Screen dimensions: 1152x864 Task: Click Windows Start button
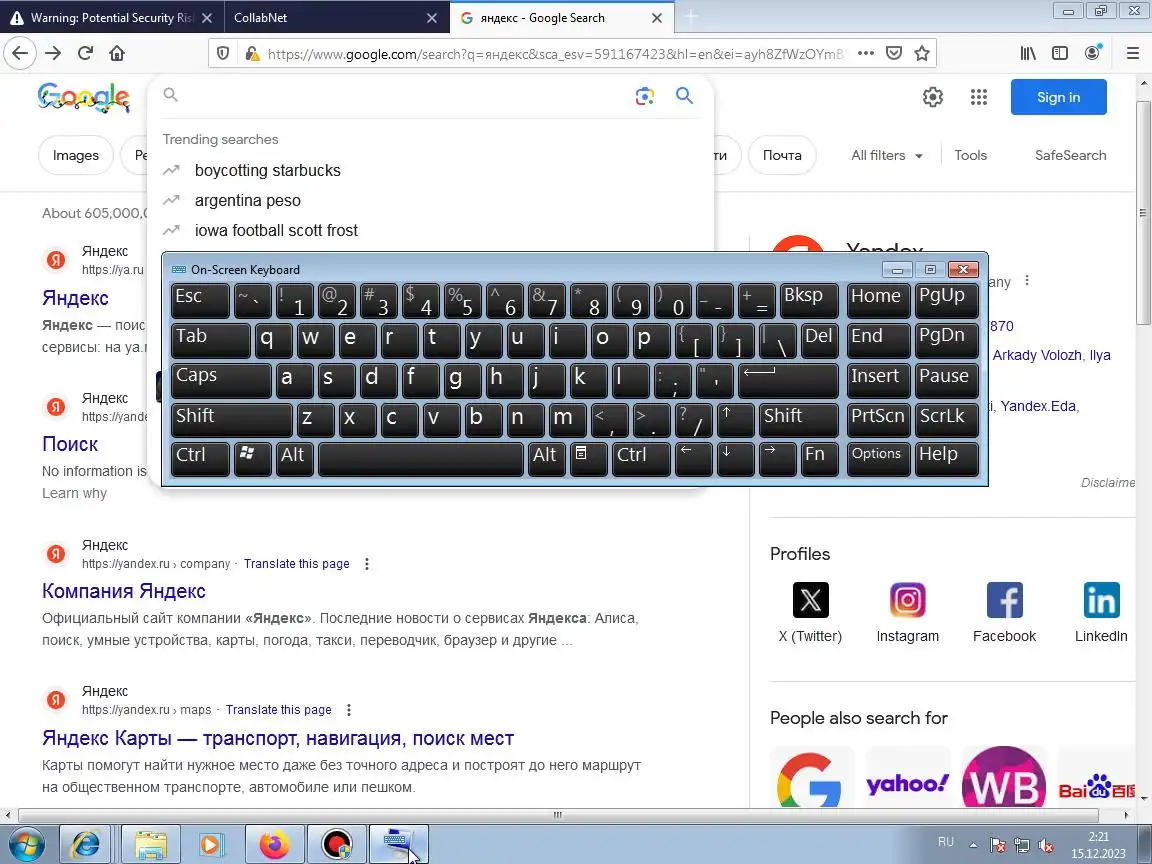point(26,844)
